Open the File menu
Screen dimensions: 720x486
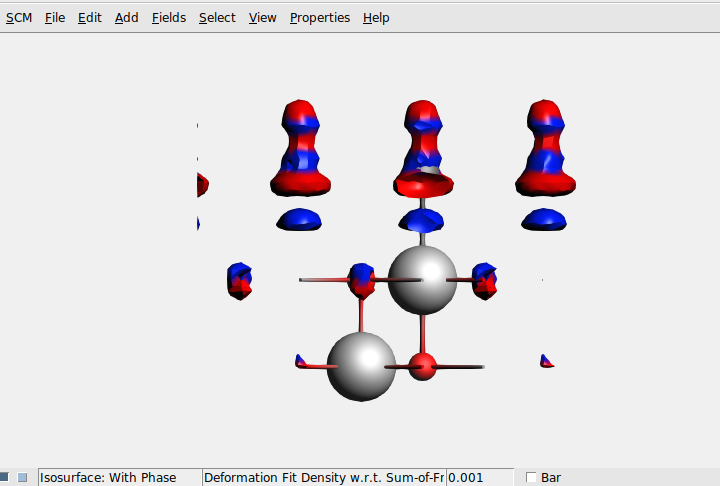pyautogui.click(x=54, y=18)
